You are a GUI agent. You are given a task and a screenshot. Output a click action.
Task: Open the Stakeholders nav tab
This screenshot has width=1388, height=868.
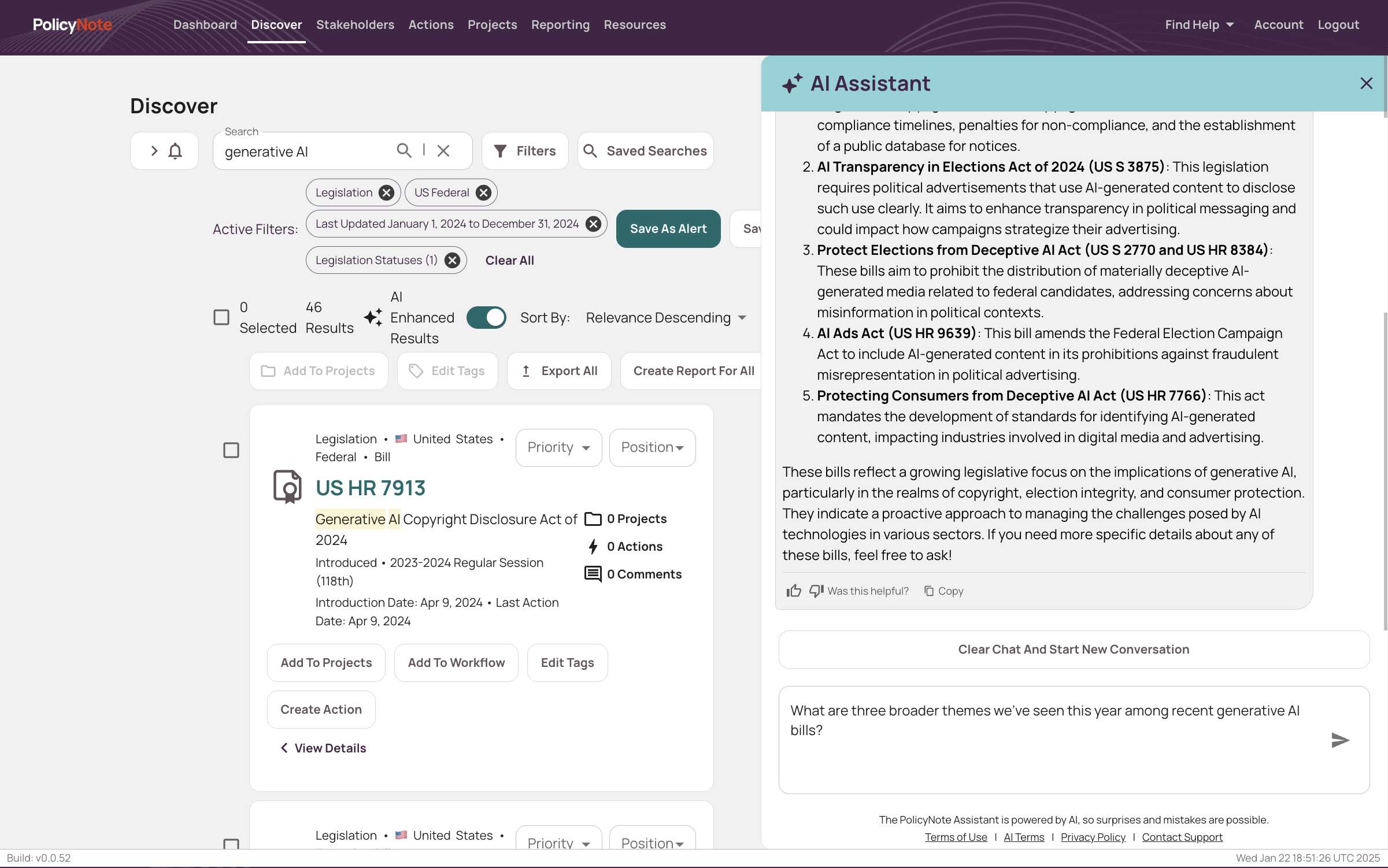tap(355, 25)
